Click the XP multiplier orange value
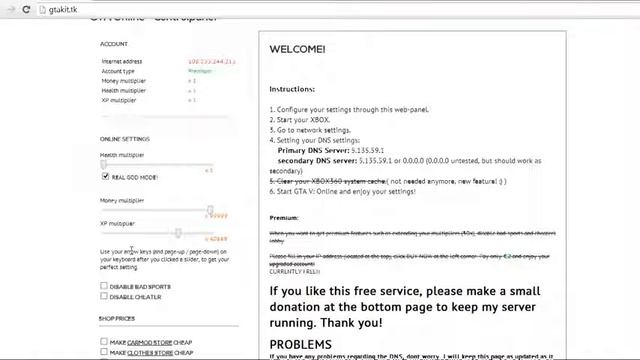The image size is (640, 360). 216,239
